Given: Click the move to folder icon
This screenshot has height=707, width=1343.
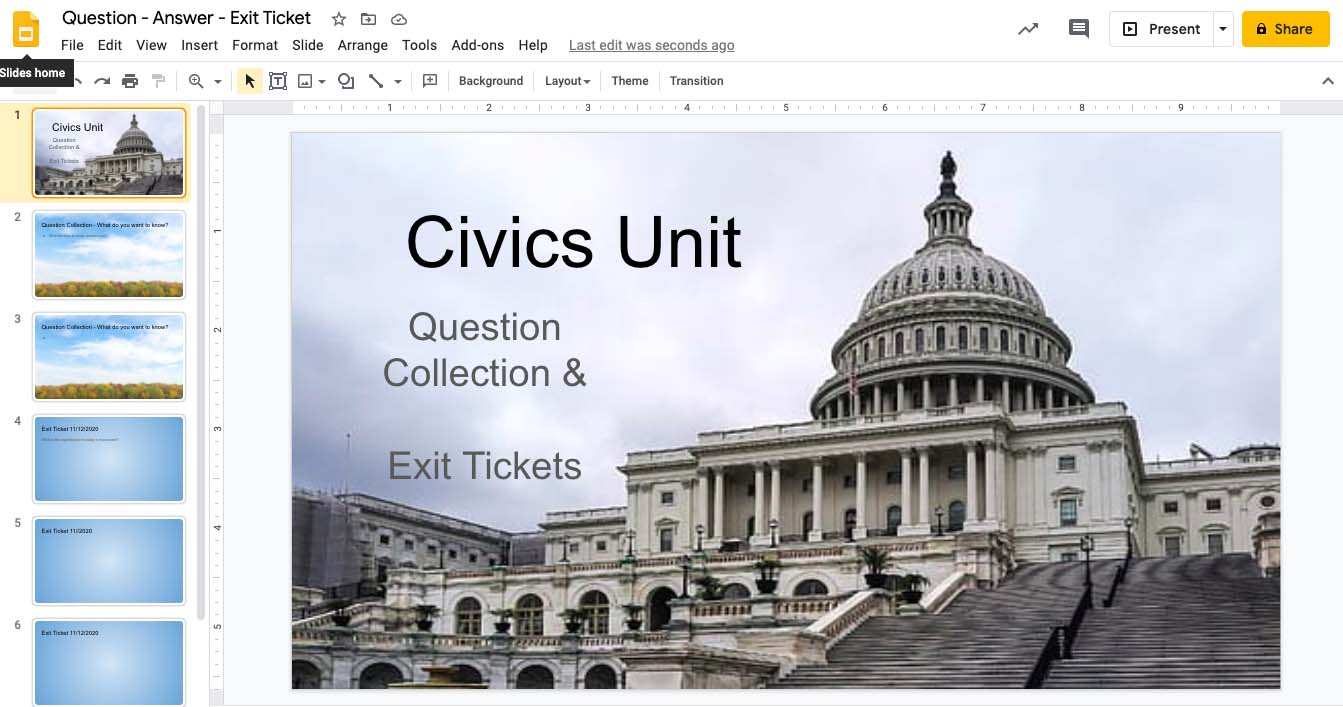Looking at the screenshot, I should click(x=369, y=19).
